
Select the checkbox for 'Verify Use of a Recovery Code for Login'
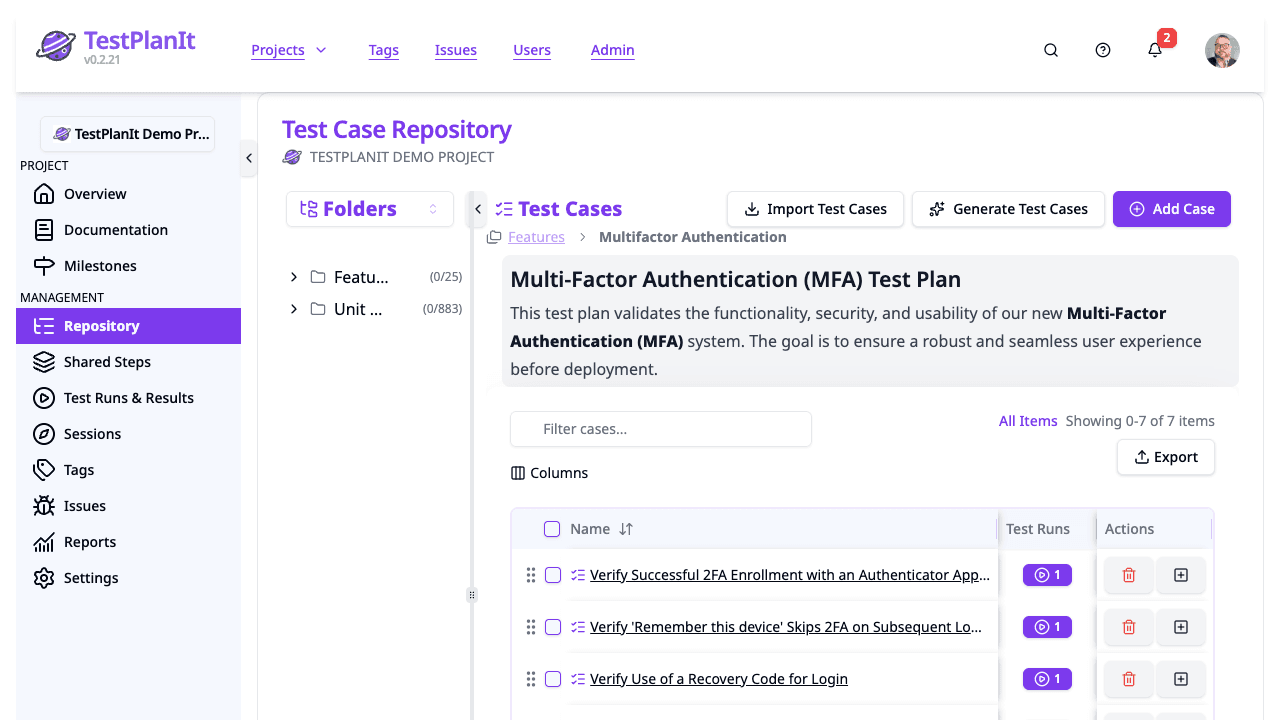click(x=553, y=679)
